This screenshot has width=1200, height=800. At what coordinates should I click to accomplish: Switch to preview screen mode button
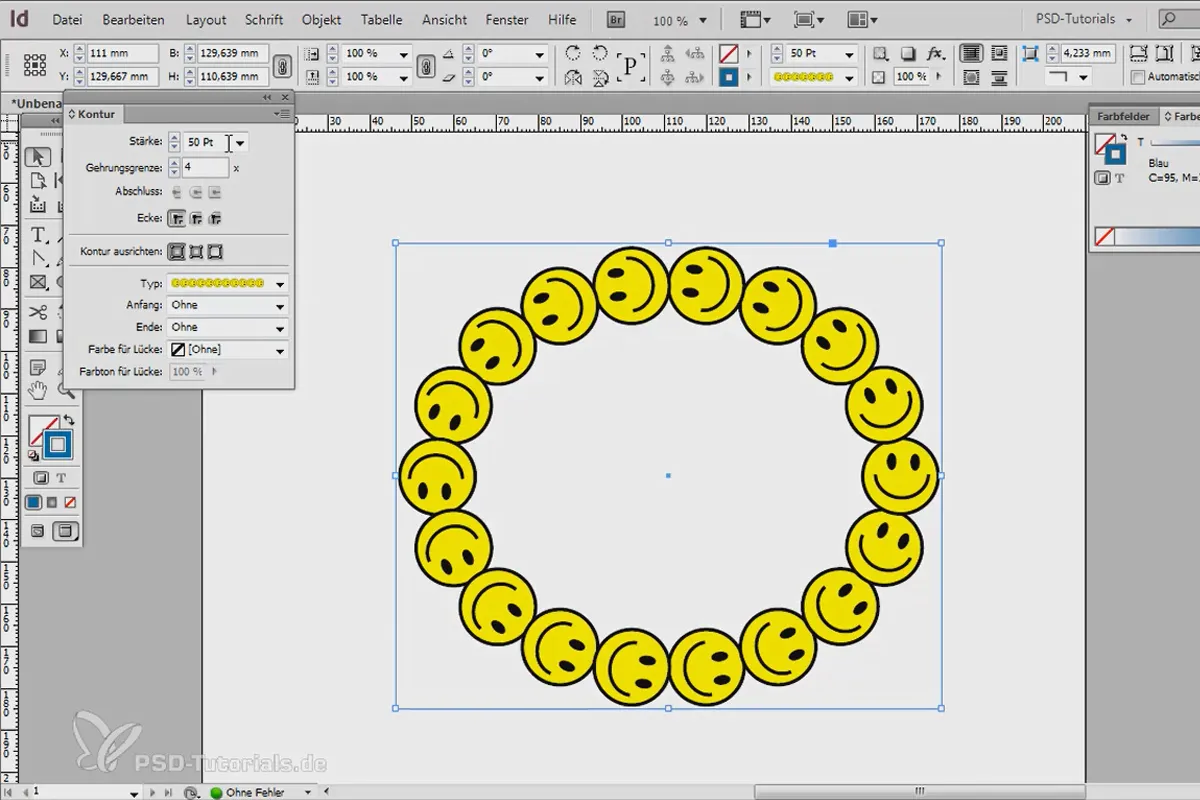pos(66,531)
